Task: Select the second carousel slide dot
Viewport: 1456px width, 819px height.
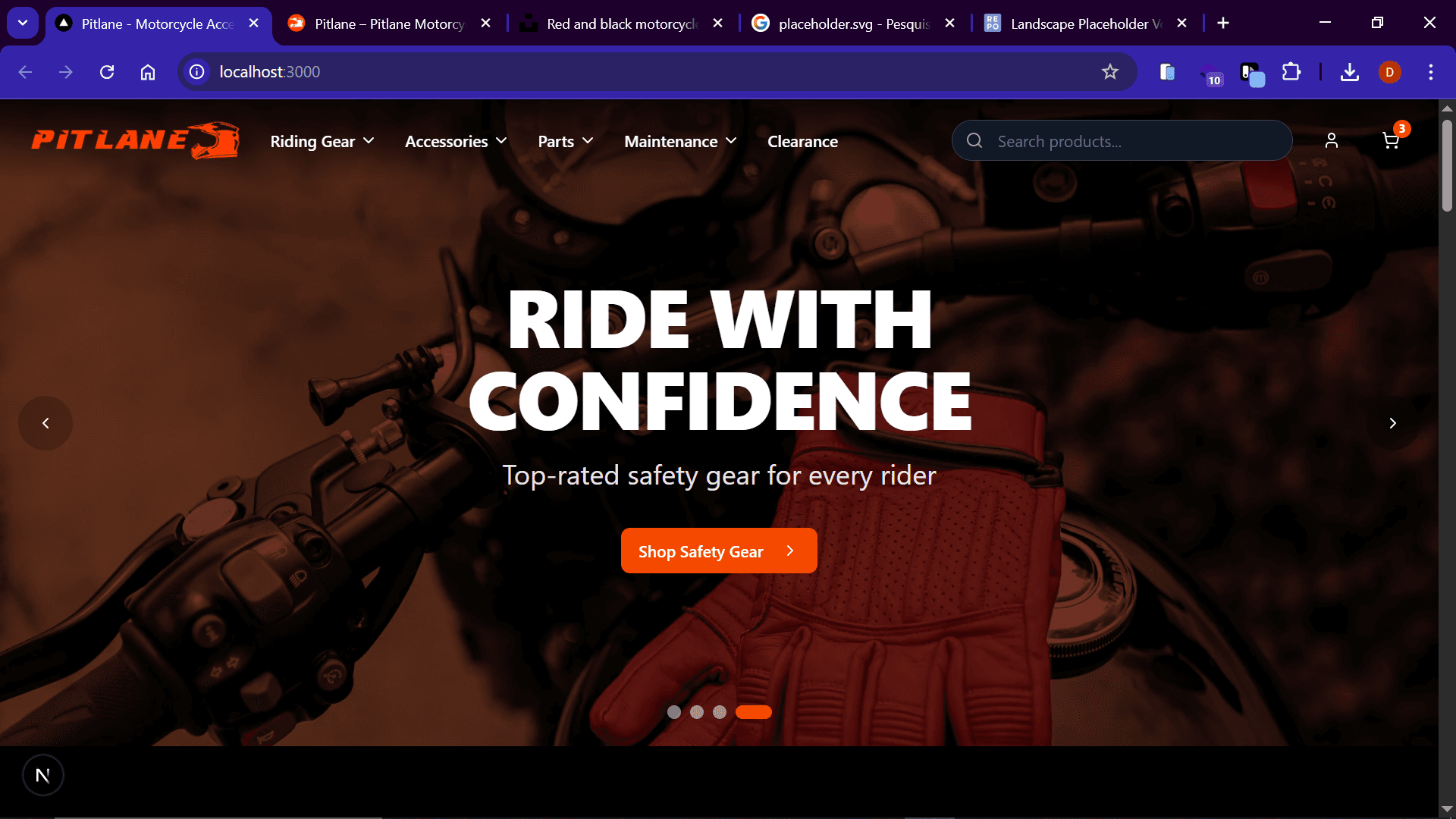Action: click(x=697, y=712)
